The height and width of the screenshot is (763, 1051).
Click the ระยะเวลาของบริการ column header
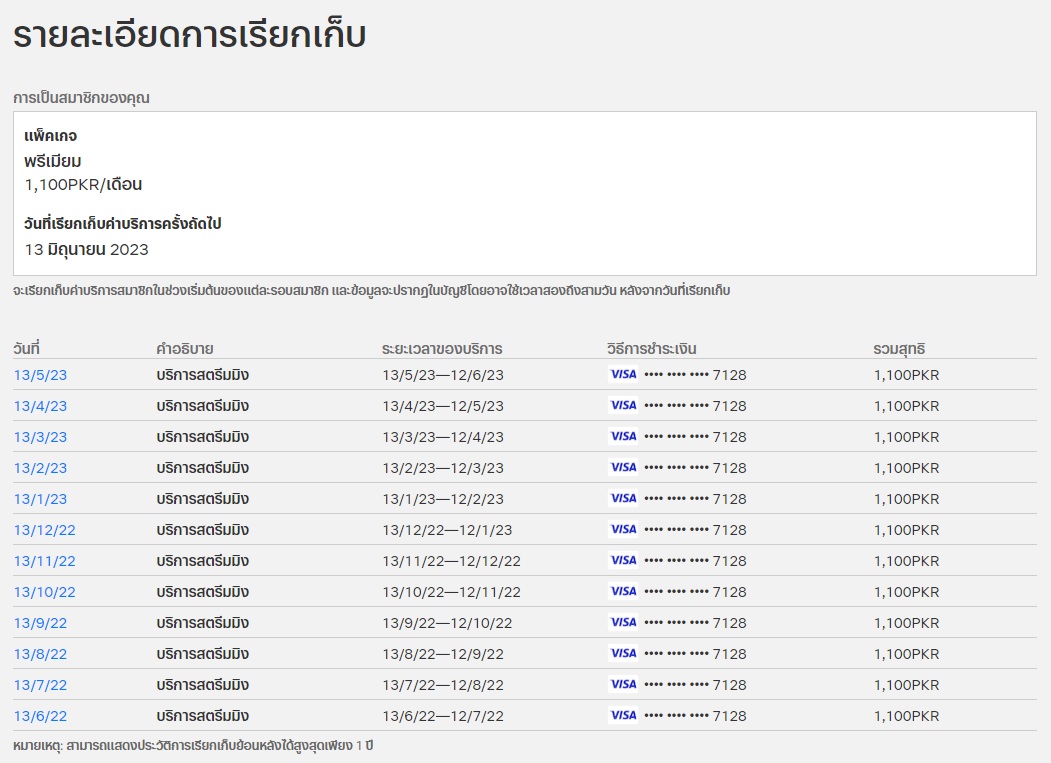click(x=442, y=349)
